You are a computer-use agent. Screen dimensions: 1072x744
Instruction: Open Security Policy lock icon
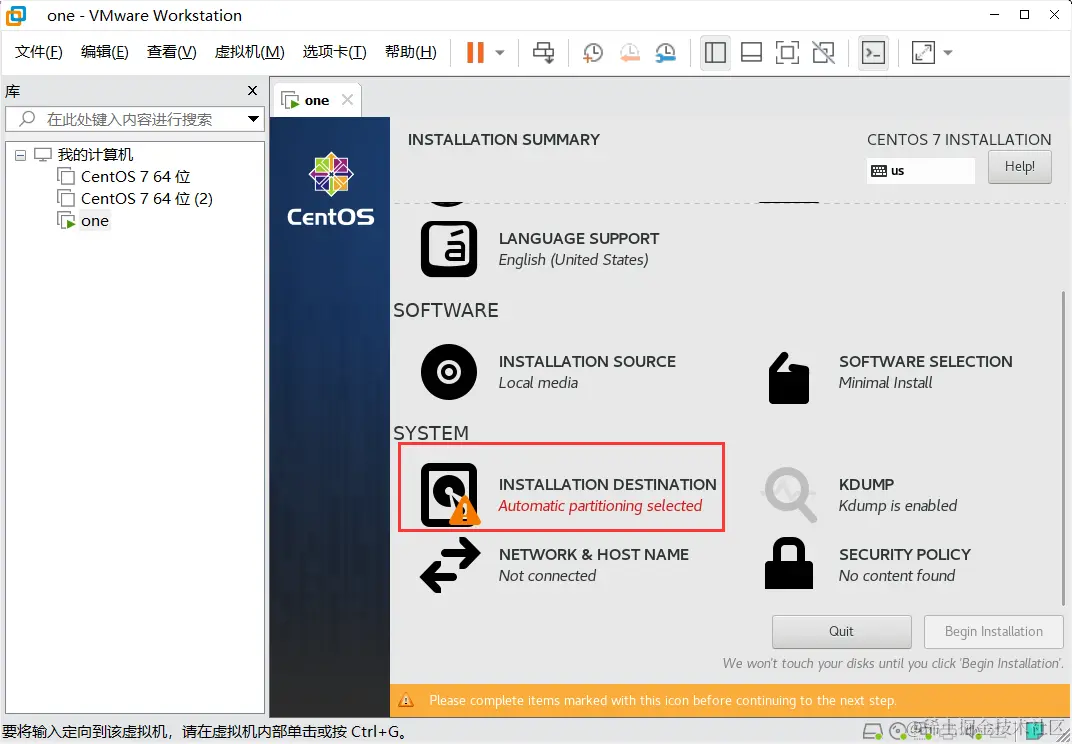point(788,563)
